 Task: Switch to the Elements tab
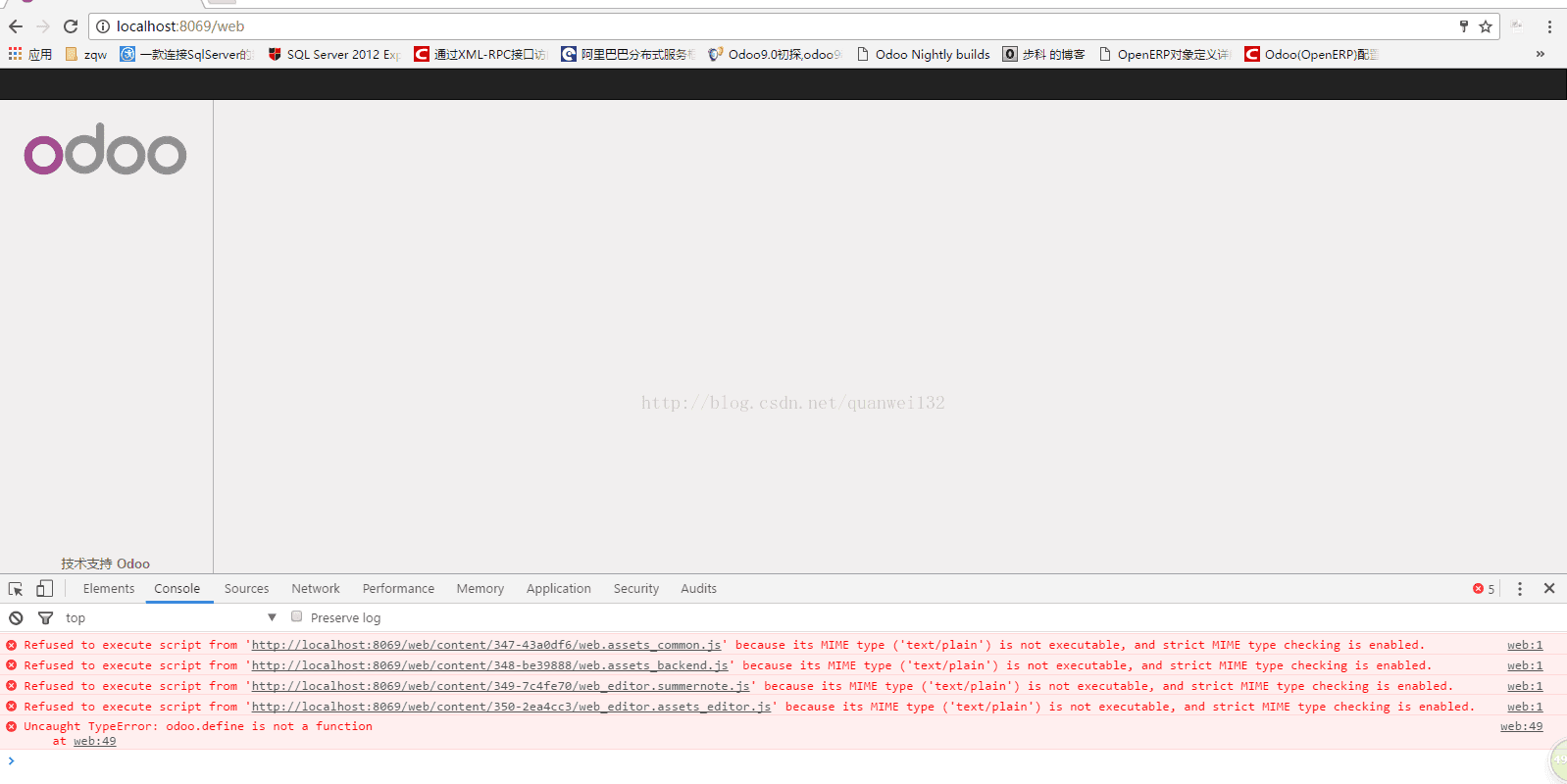(109, 589)
